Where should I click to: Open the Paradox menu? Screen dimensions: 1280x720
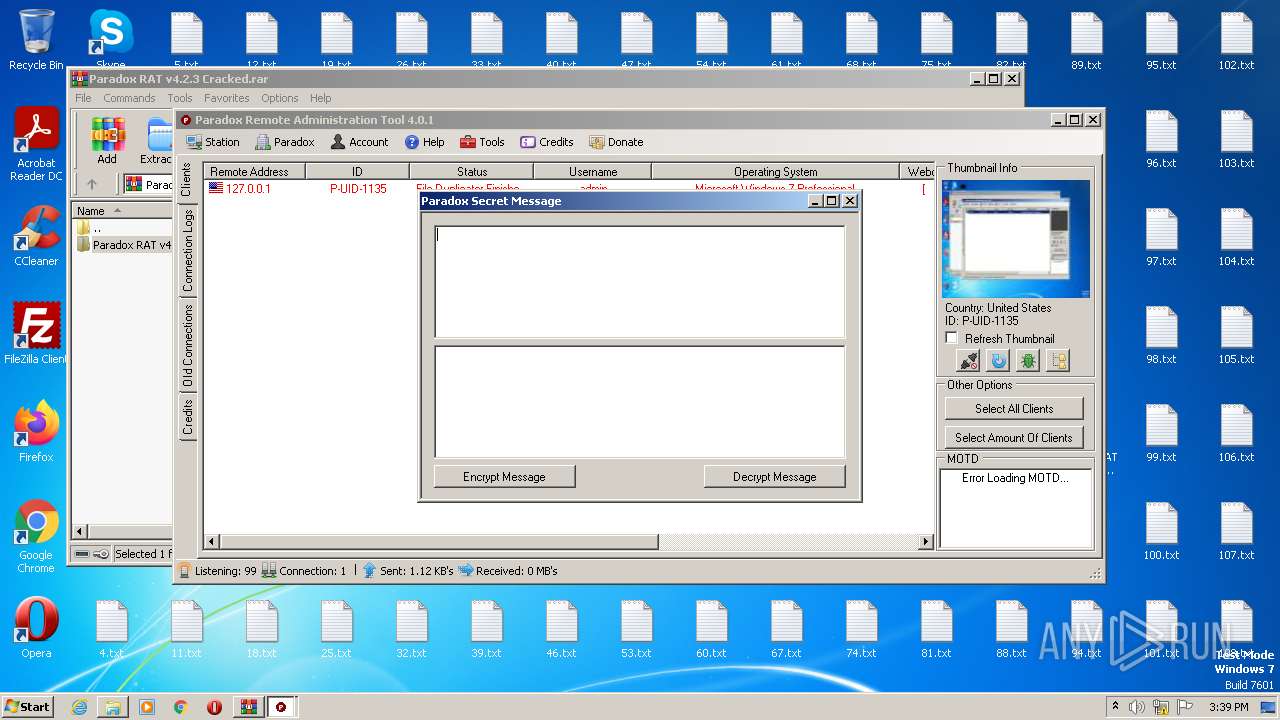[285, 142]
